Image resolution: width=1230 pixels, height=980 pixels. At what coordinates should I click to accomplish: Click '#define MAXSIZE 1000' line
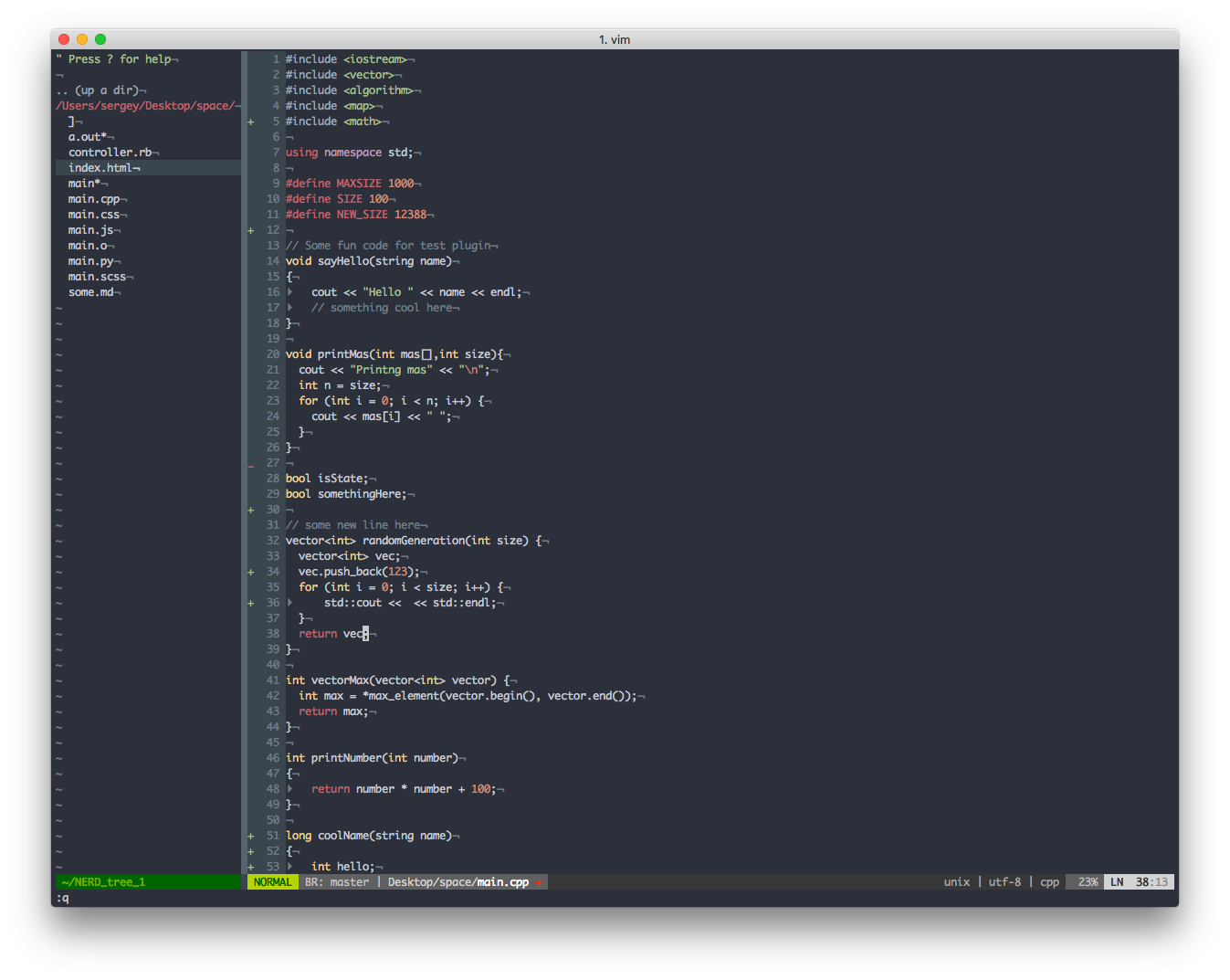click(x=350, y=184)
